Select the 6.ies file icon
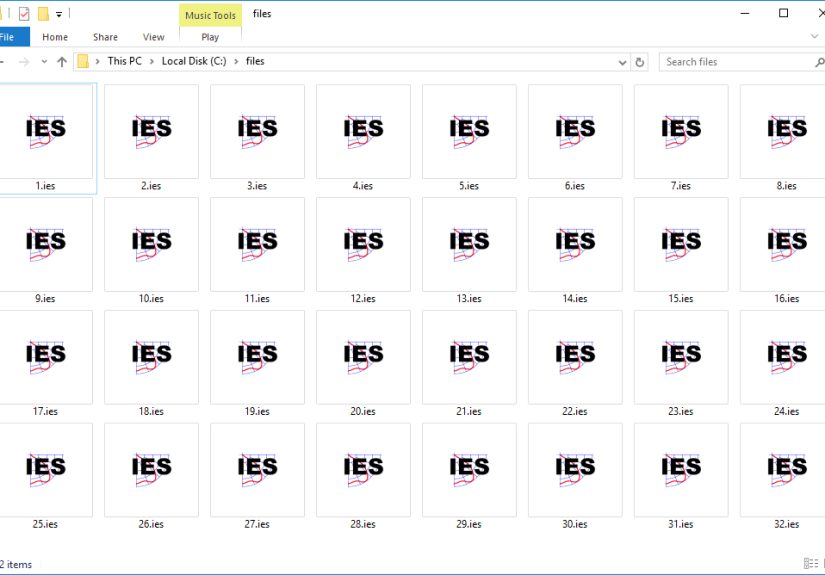The image size is (825, 575). (576, 132)
